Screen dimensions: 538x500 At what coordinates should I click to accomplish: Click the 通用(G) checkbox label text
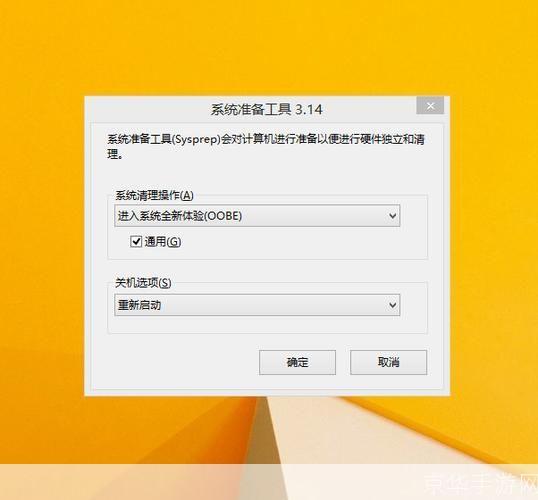click(x=163, y=242)
